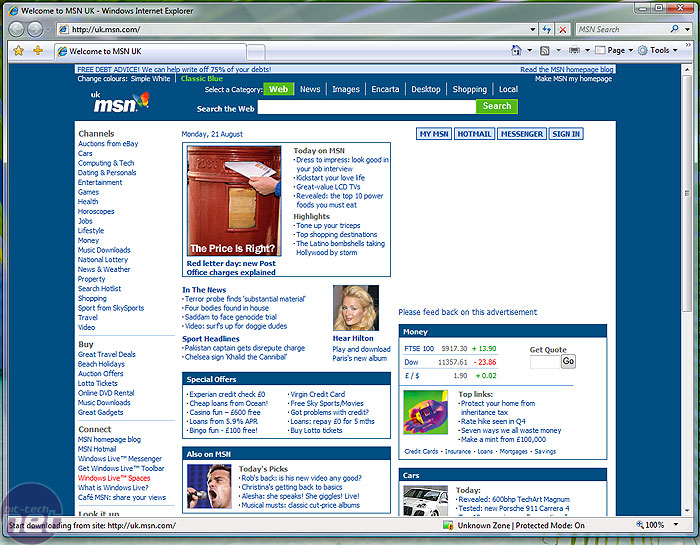Screen dimensions: 700x545
Task: Click the scrollbar down arrow
Action: [687, 511]
